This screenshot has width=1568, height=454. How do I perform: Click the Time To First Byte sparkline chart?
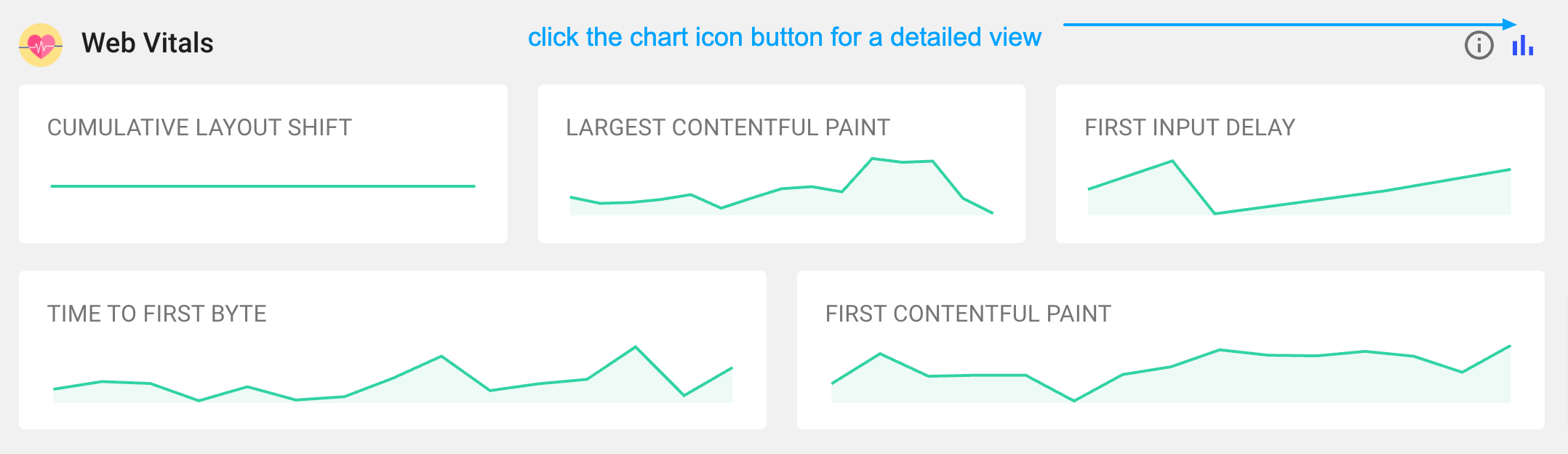(x=393, y=374)
